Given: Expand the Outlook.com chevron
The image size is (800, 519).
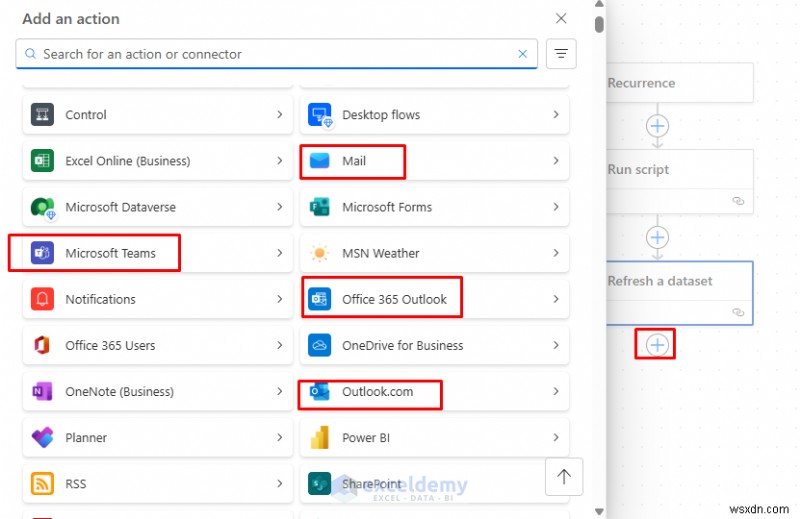Looking at the screenshot, I should coord(556,391).
